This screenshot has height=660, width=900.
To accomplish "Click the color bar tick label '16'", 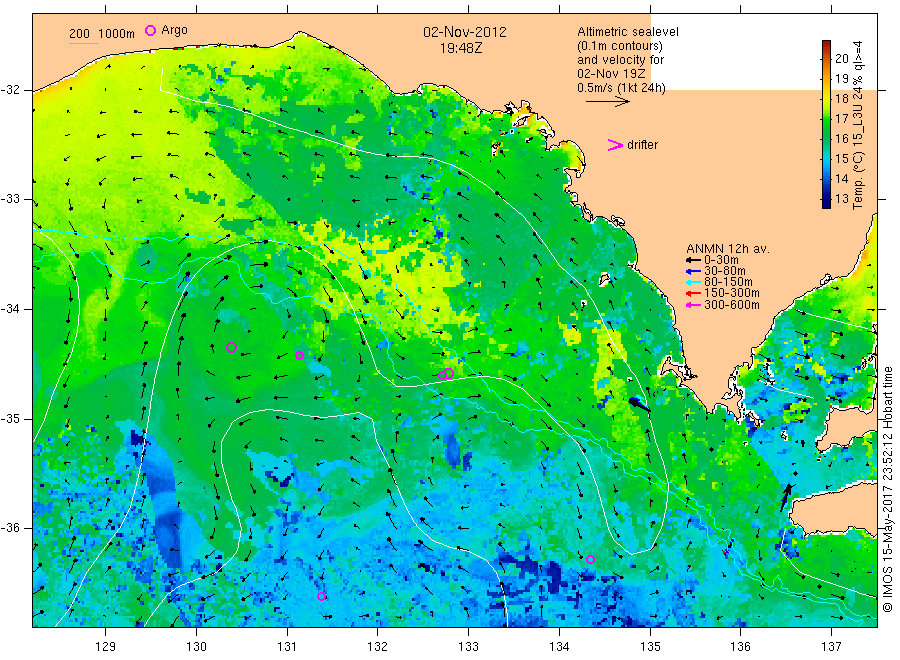I will pyautogui.click(x=841, y=138).
